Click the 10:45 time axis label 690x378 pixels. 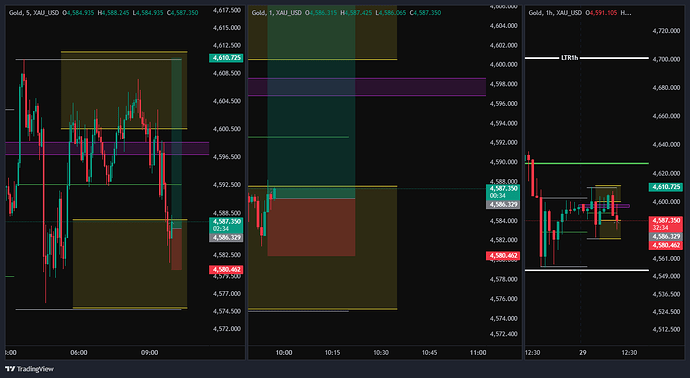pos(429,352)
